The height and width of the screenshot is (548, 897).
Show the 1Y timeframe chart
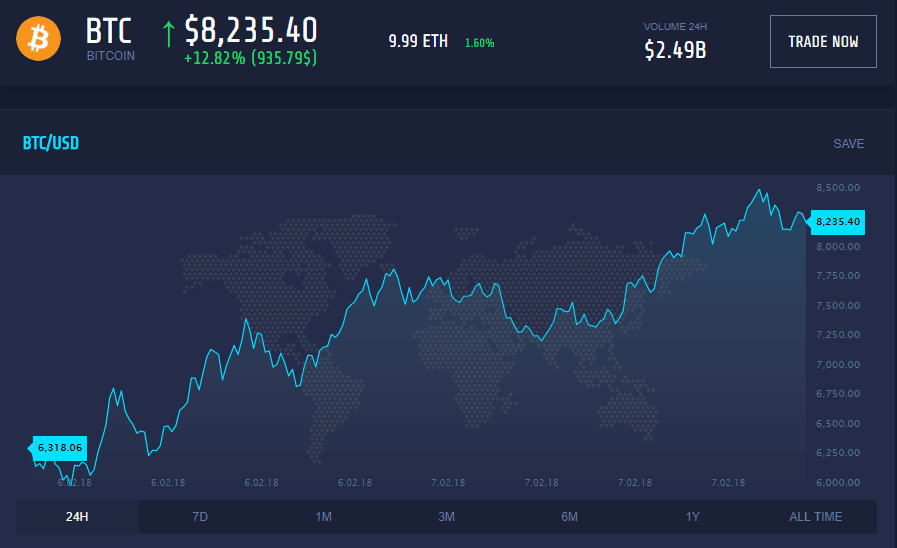point(692,517)
